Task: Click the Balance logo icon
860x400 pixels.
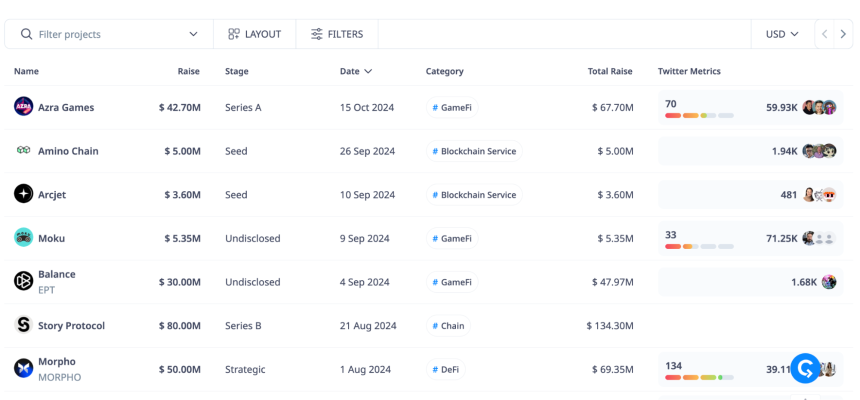Action: click(x=24, y=281)
